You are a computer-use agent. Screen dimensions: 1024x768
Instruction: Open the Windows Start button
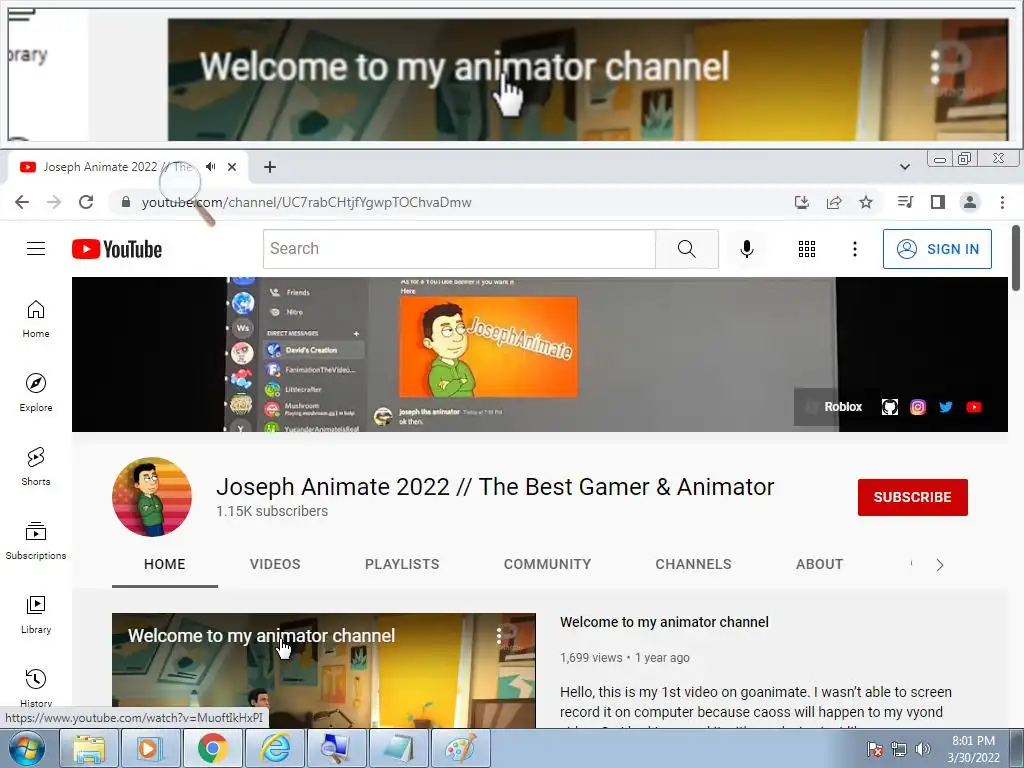click(25, 749)
